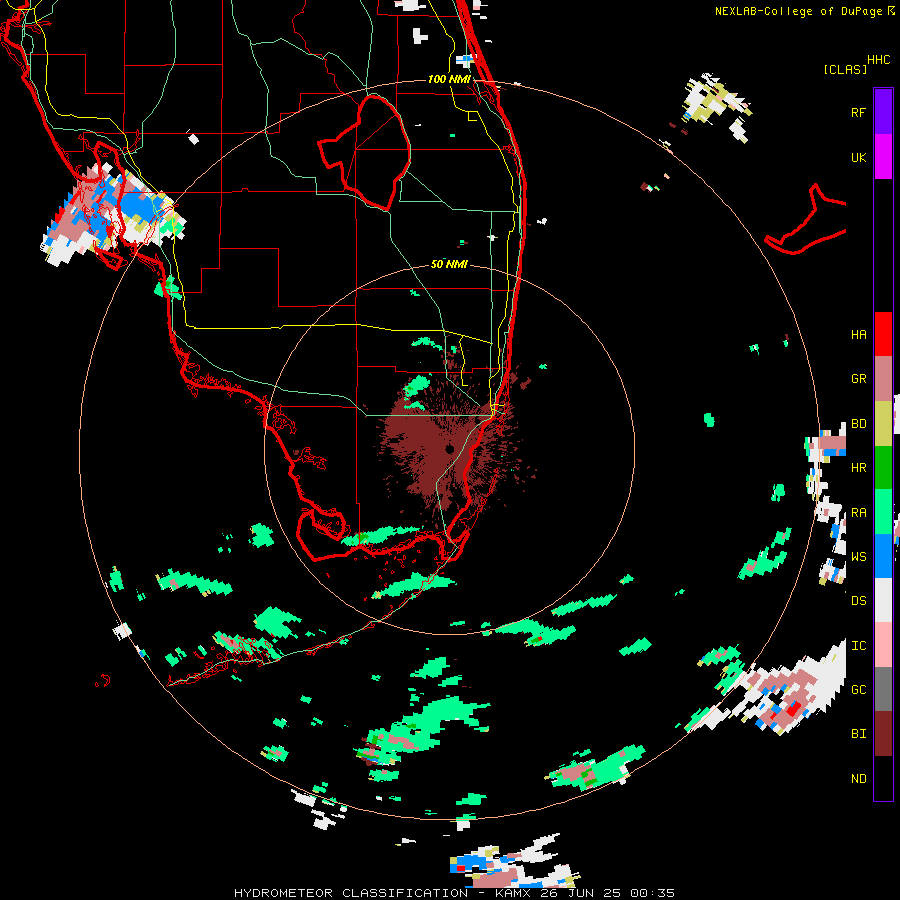Click the BI legend label
Image resolution: width=900 pixels, height=900 pixels.
858,734
